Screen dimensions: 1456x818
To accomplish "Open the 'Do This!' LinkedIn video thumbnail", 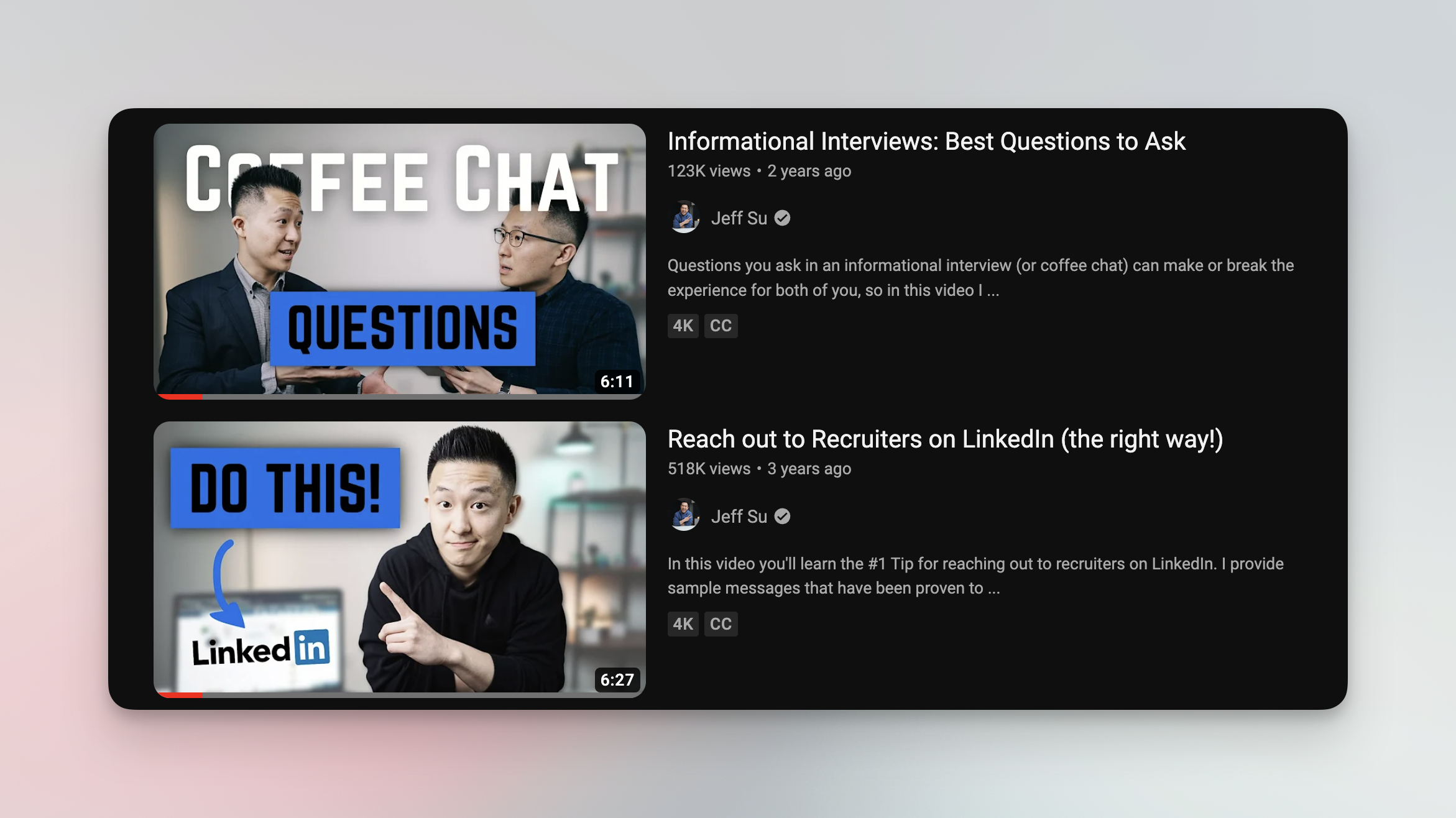I will (399, 559).
